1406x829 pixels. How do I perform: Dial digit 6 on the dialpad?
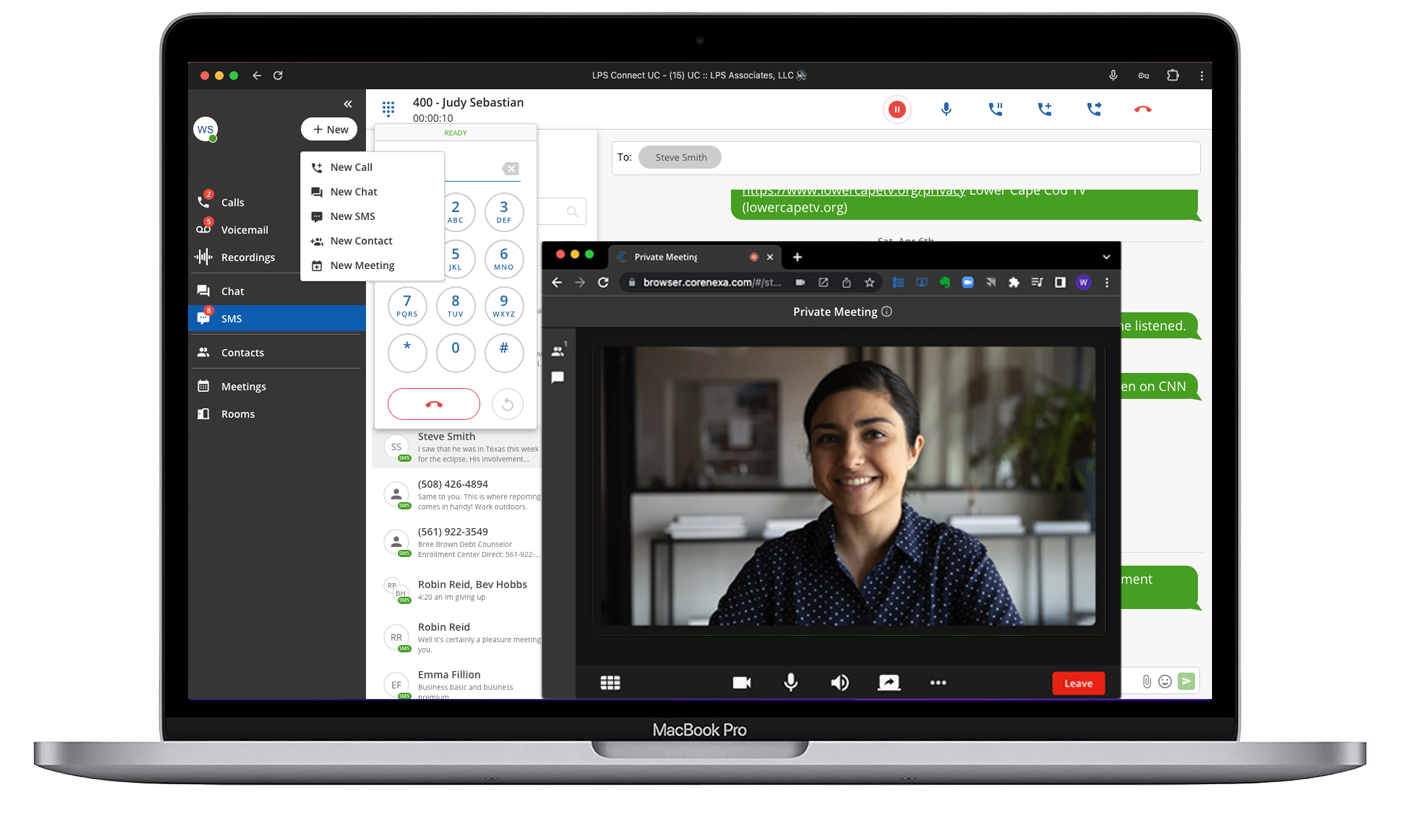504,259
